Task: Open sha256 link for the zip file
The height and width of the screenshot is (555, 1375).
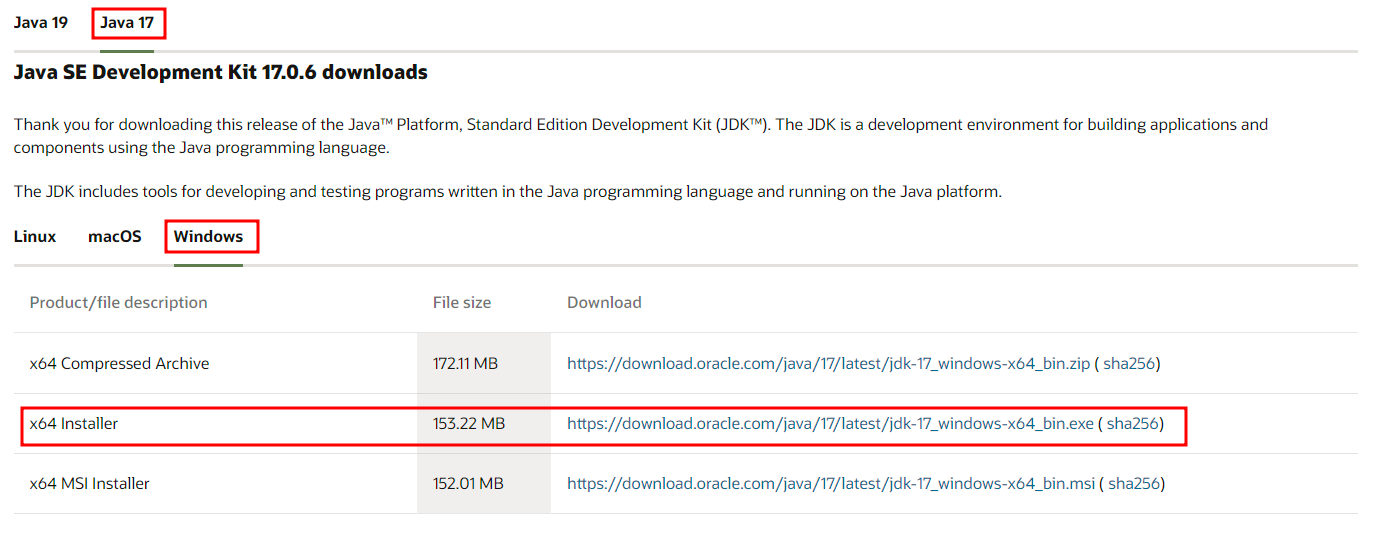Action: tap(1129, 364)
